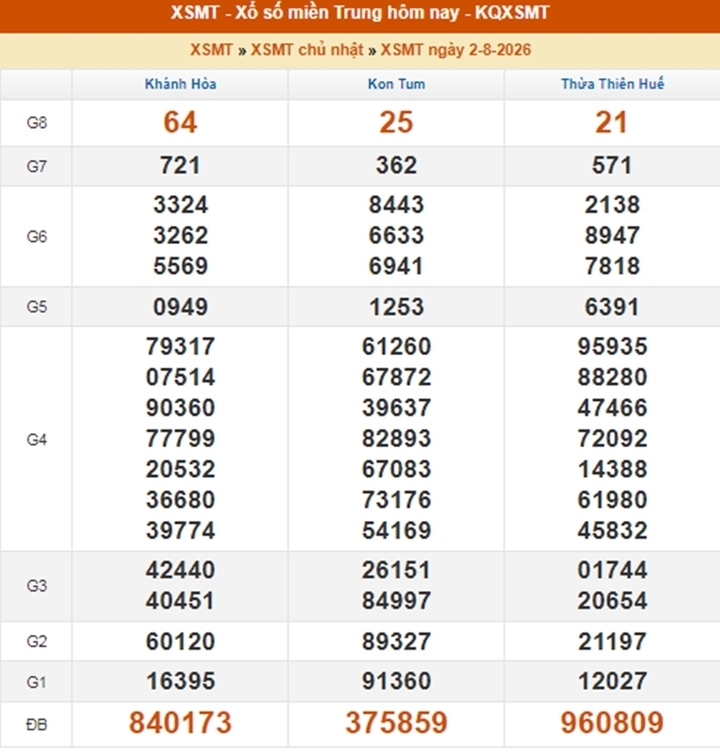Select Khánh Hòa G7 number 721

180,166
